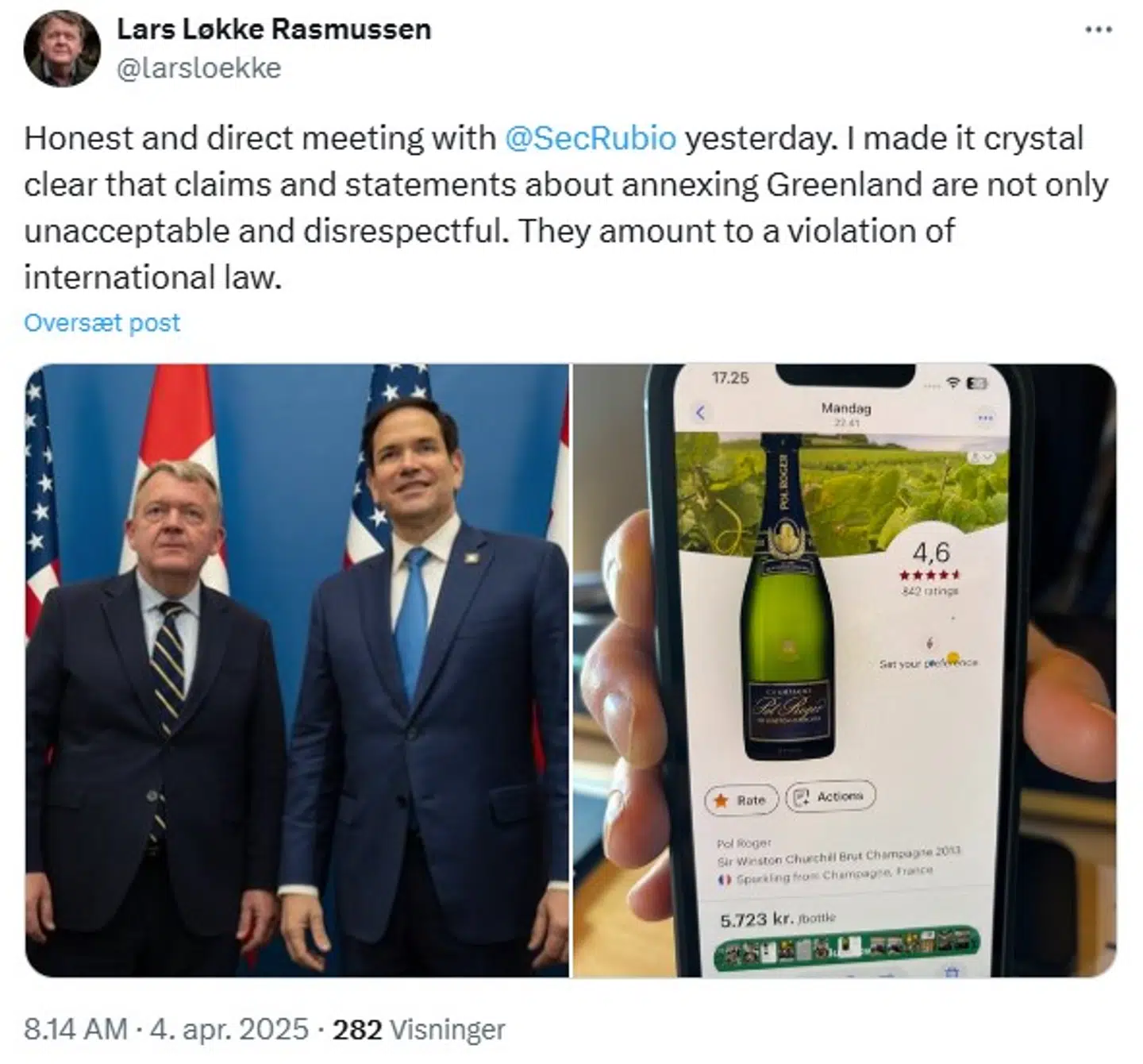This screenshot has width=1143, height=1064.
Task: Tap the Rate button under the bottle
Action: (x=741, y=800)
